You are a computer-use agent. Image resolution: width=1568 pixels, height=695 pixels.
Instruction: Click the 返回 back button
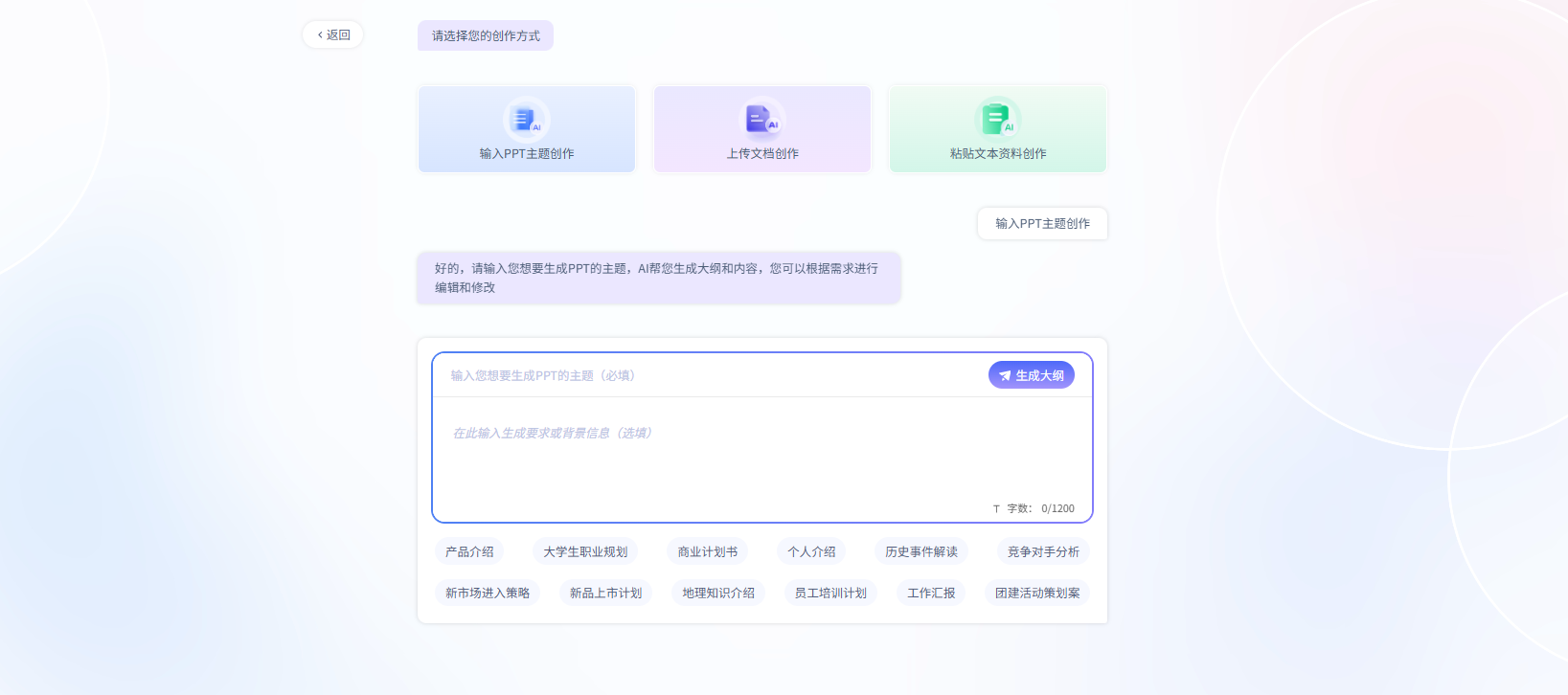333,34
